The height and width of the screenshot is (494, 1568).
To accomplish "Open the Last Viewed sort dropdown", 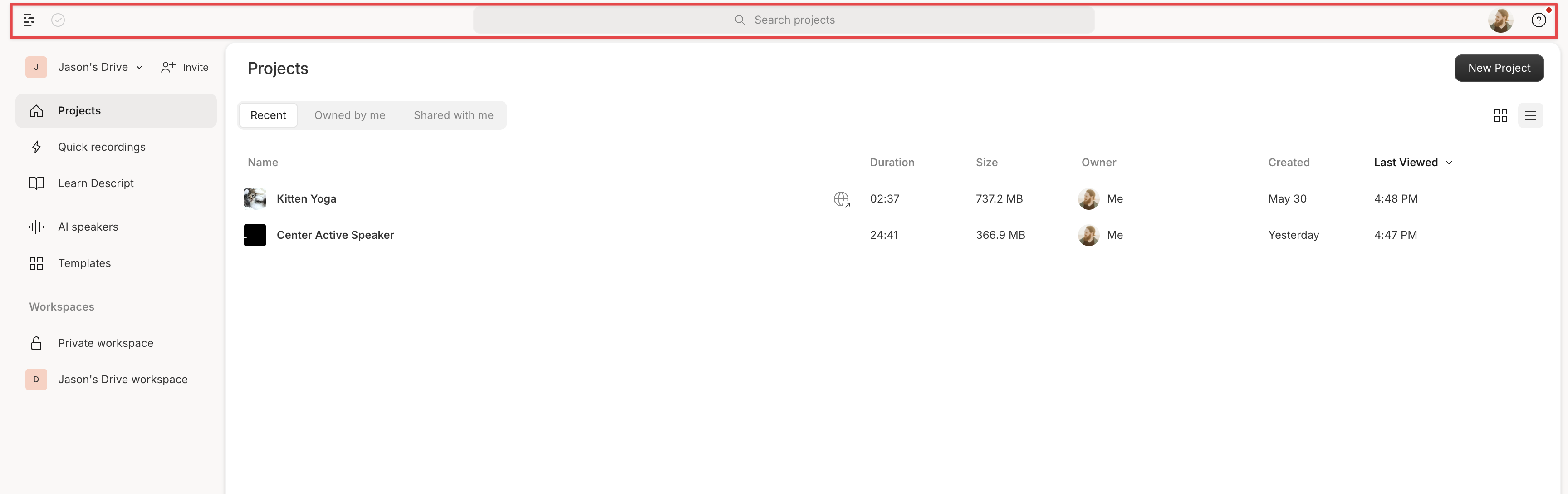I will 1413,162.
